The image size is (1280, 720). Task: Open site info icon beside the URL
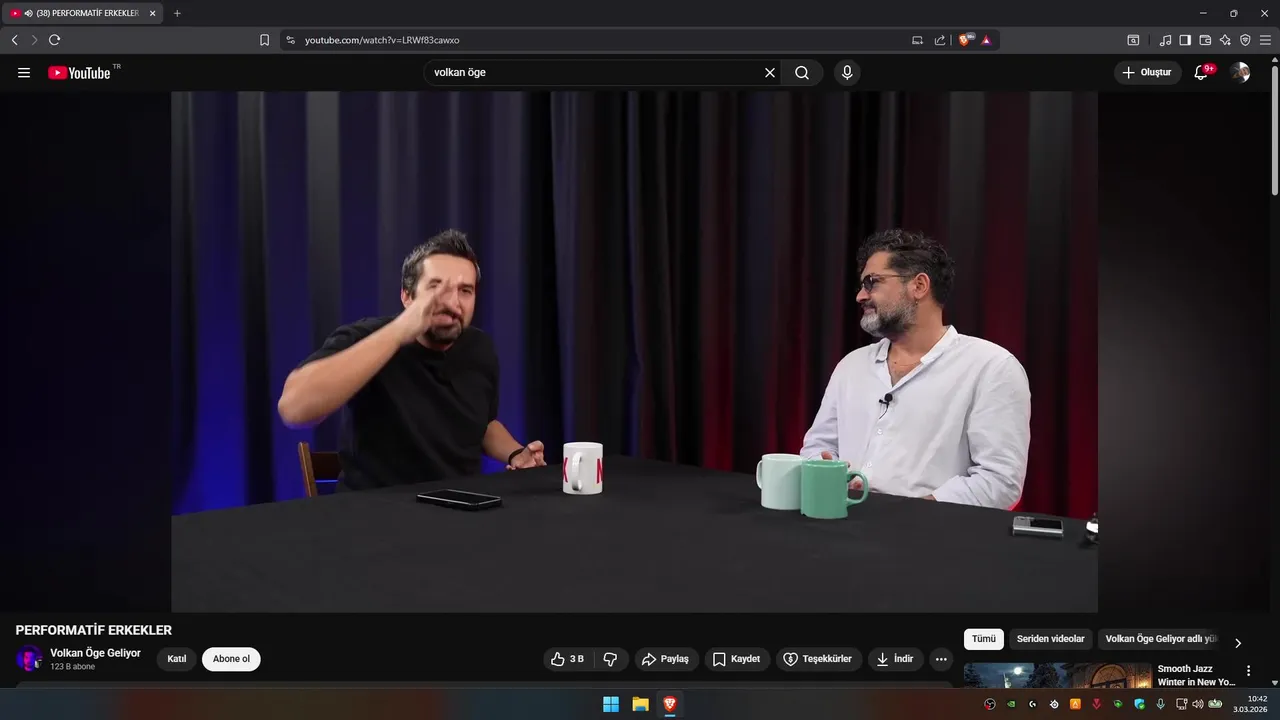(291, 40)
